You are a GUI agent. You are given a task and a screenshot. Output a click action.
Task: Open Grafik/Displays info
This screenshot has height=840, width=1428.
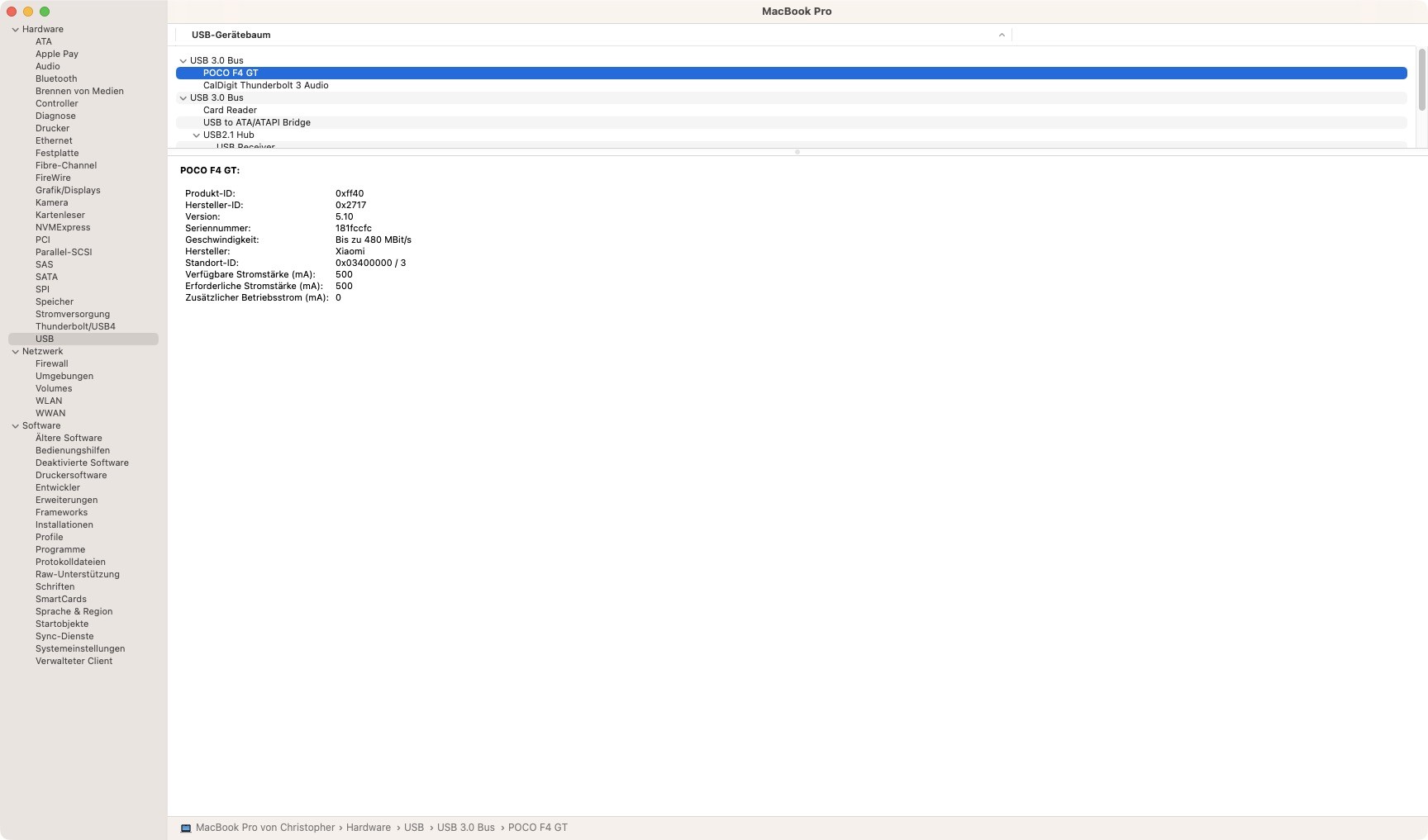click(x=68, y=190)
